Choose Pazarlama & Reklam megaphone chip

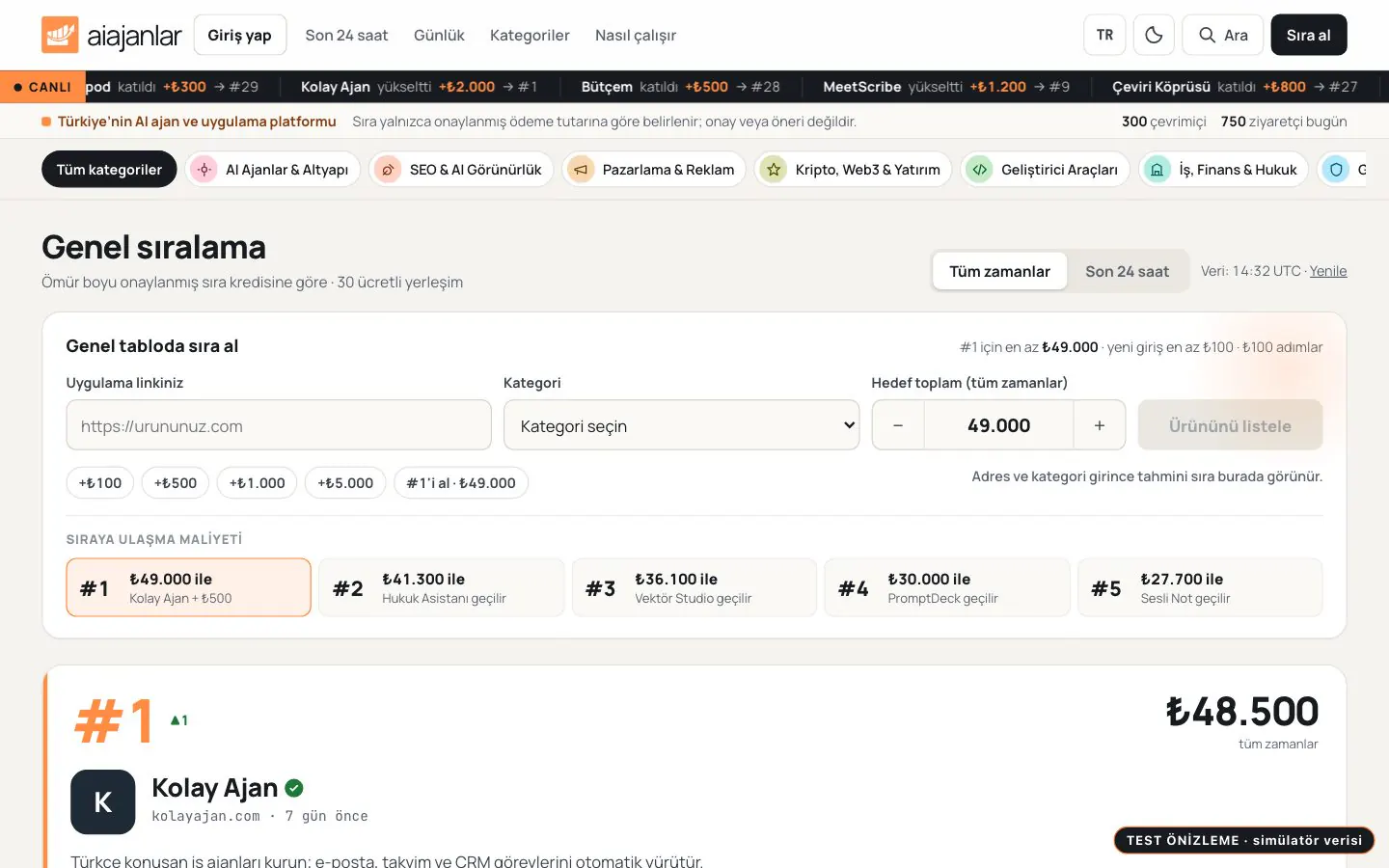point(654,170)
